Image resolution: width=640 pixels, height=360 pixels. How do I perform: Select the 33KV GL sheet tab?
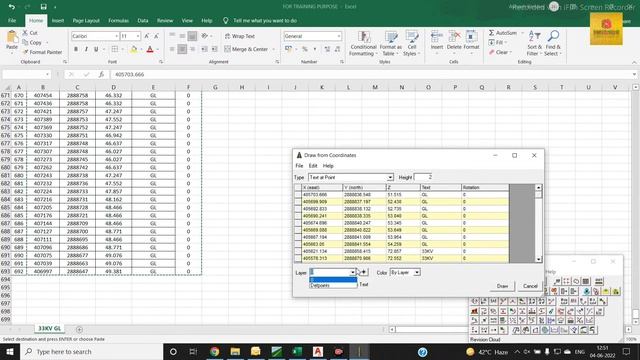pos(49,329)
